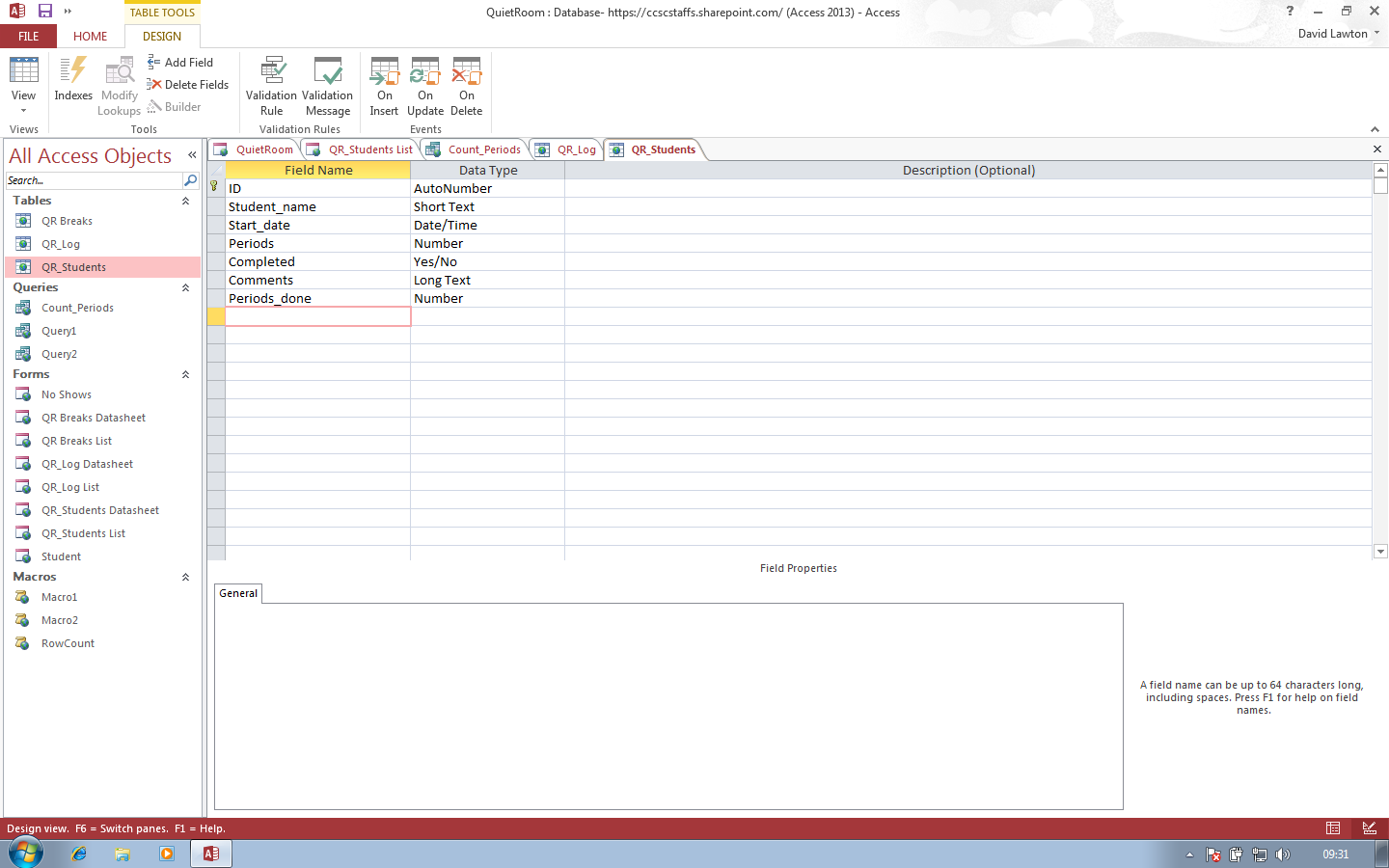
Task: Collapse the Tables group
Action: coord(185,201)
